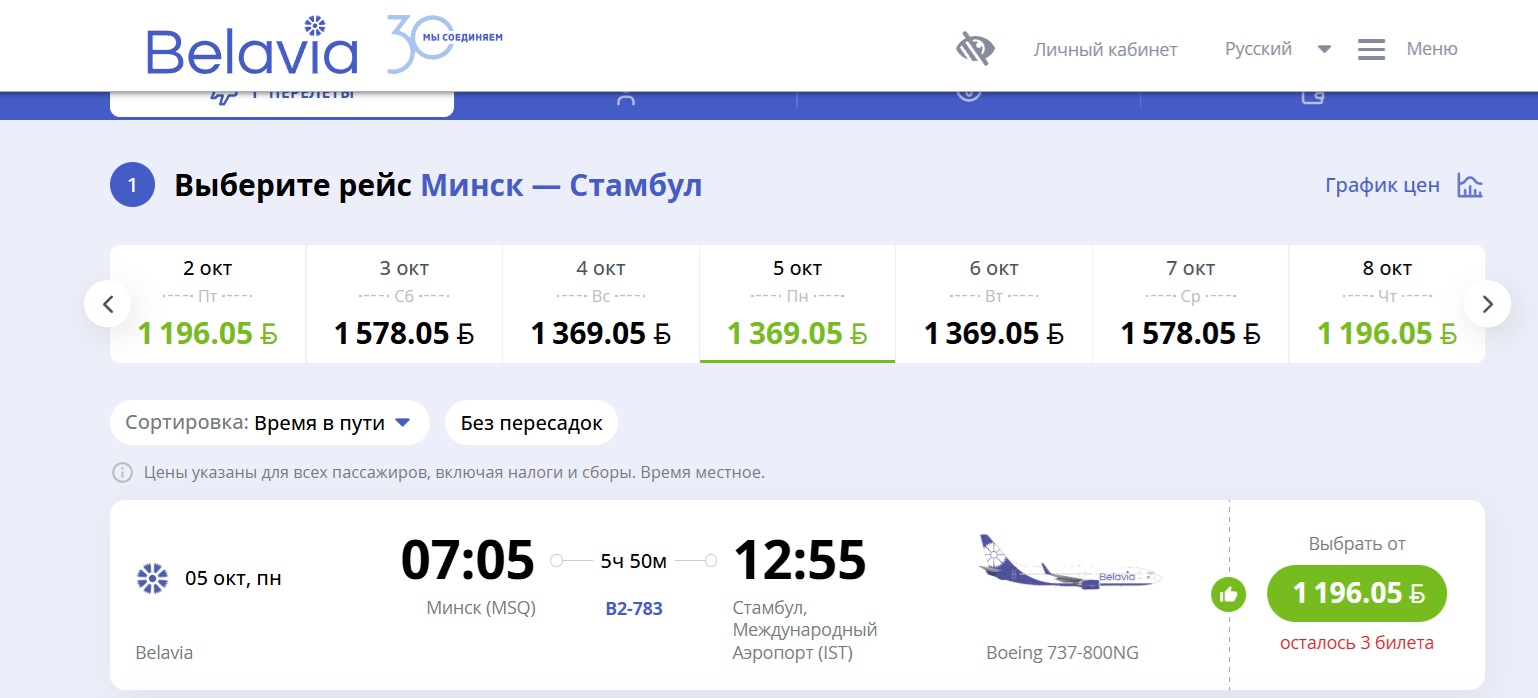The height and width of the screenshot is (698, 1538).
Task: Choose fare button 1 196.05
Action: tap(1357, 593)
